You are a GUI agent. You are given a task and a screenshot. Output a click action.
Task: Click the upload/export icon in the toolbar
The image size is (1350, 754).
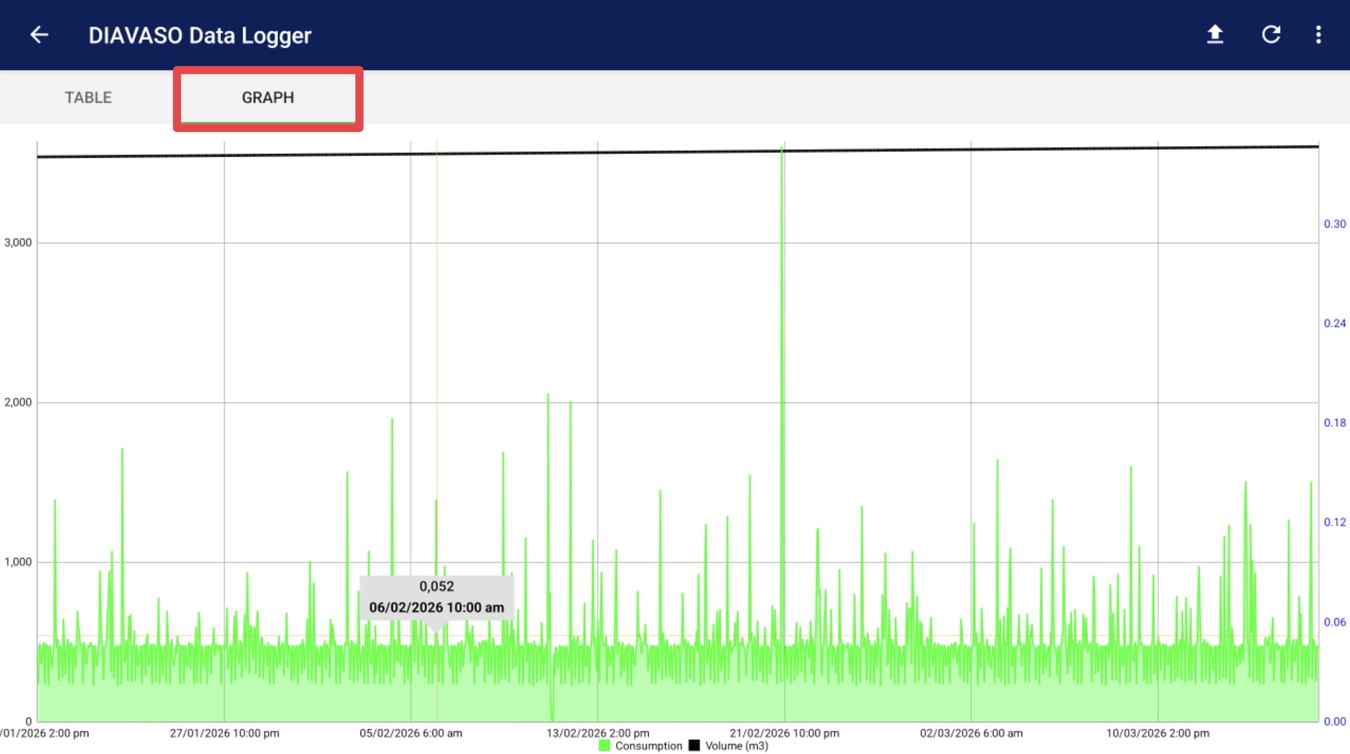click(1215, 34)
